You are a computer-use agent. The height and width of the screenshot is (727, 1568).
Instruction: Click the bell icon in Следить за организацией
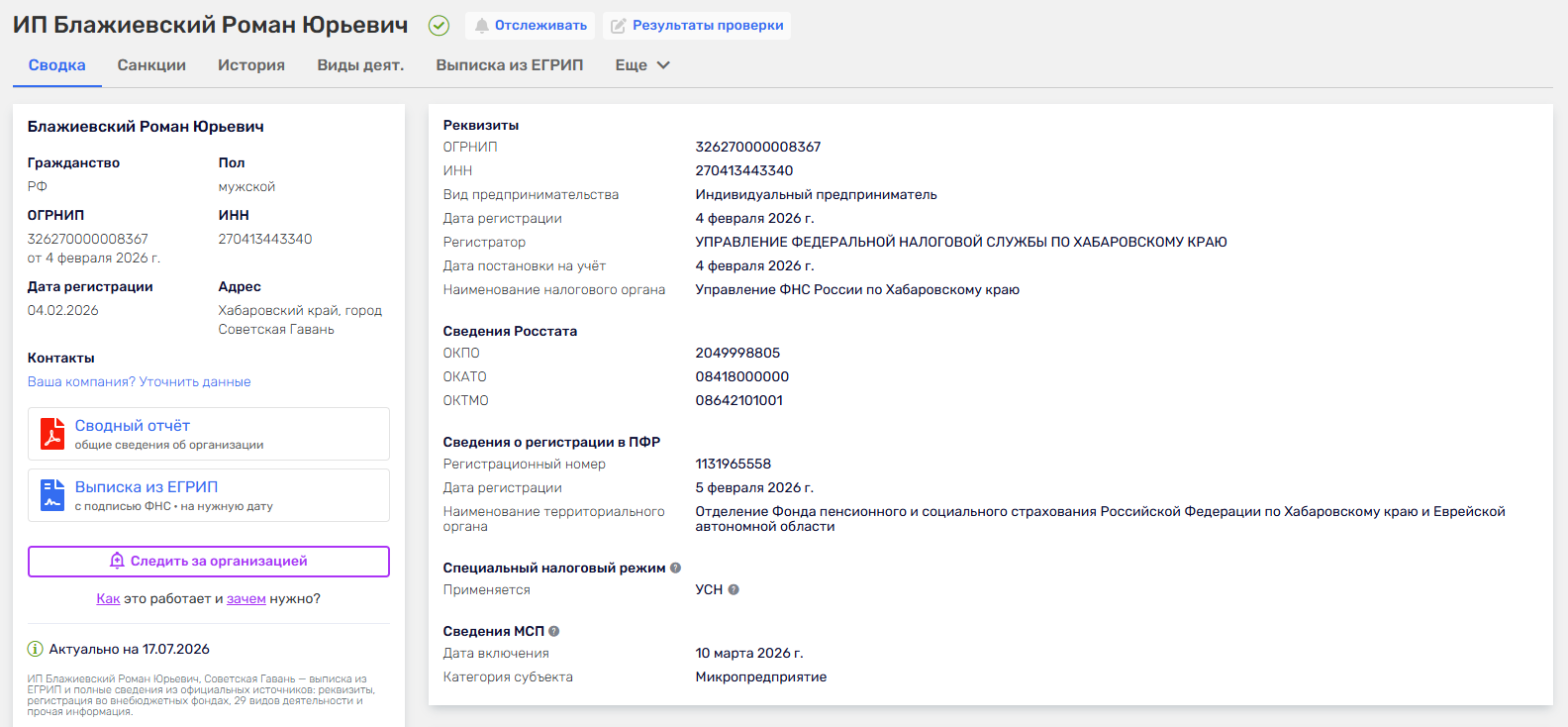pyautogui.click(x=117, y=561)
